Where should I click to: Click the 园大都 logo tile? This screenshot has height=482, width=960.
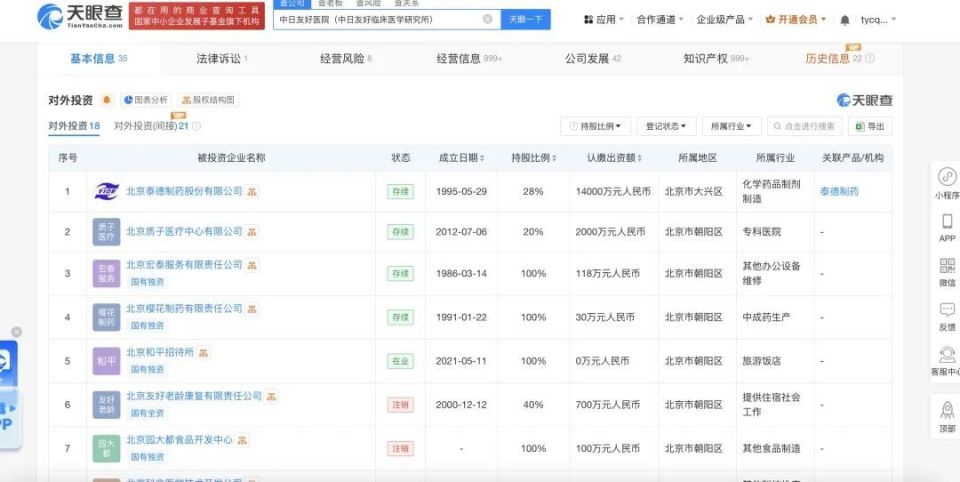(107, 448)
